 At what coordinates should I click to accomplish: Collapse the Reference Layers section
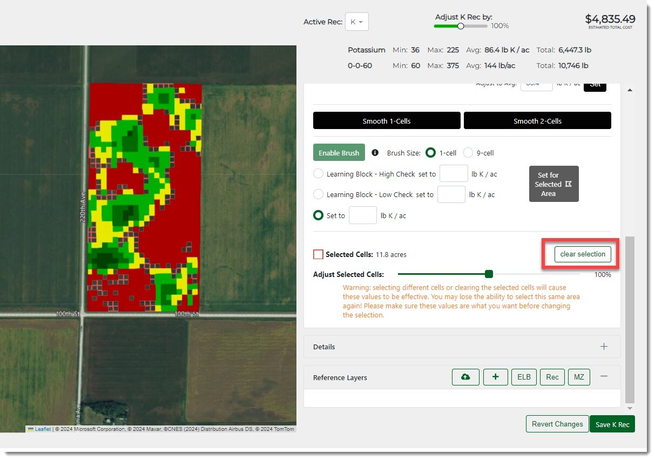coord(604,377)
